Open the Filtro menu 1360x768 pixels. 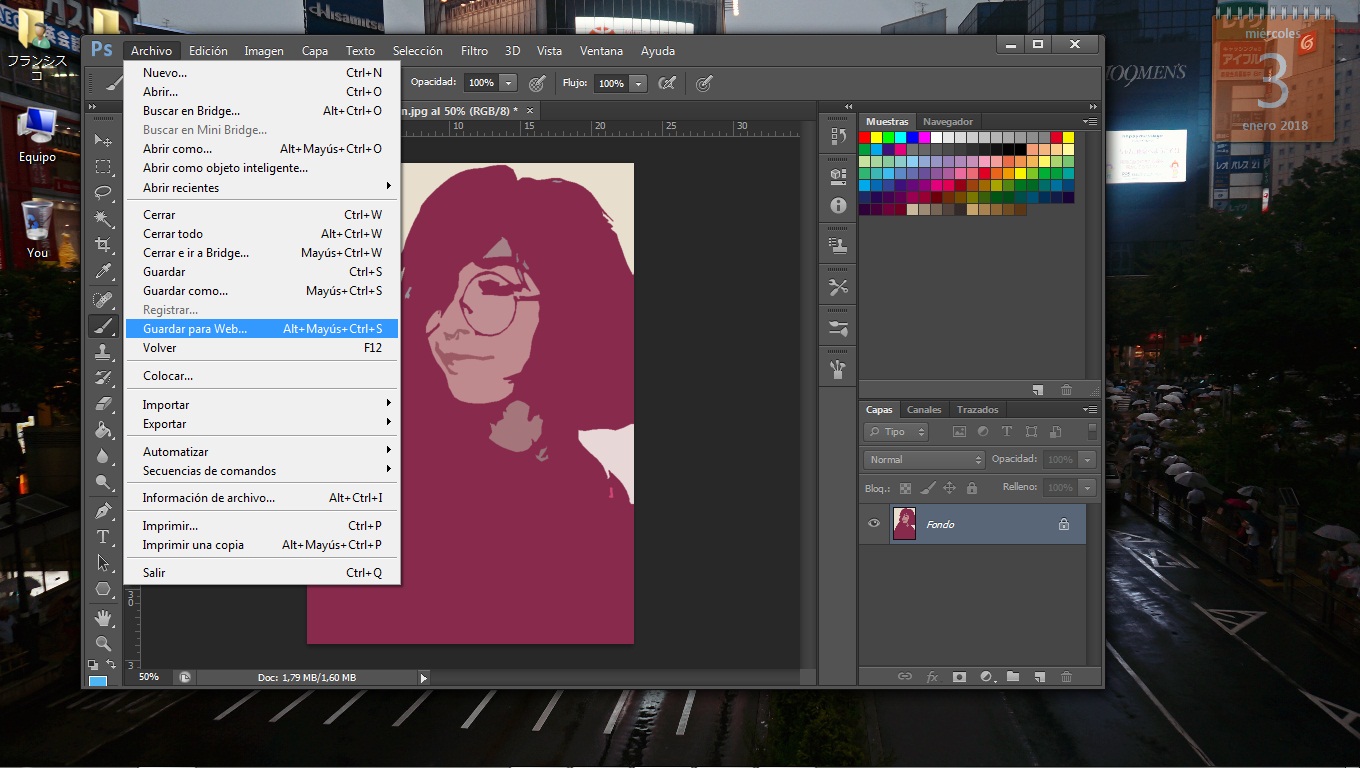pos(474,51)
